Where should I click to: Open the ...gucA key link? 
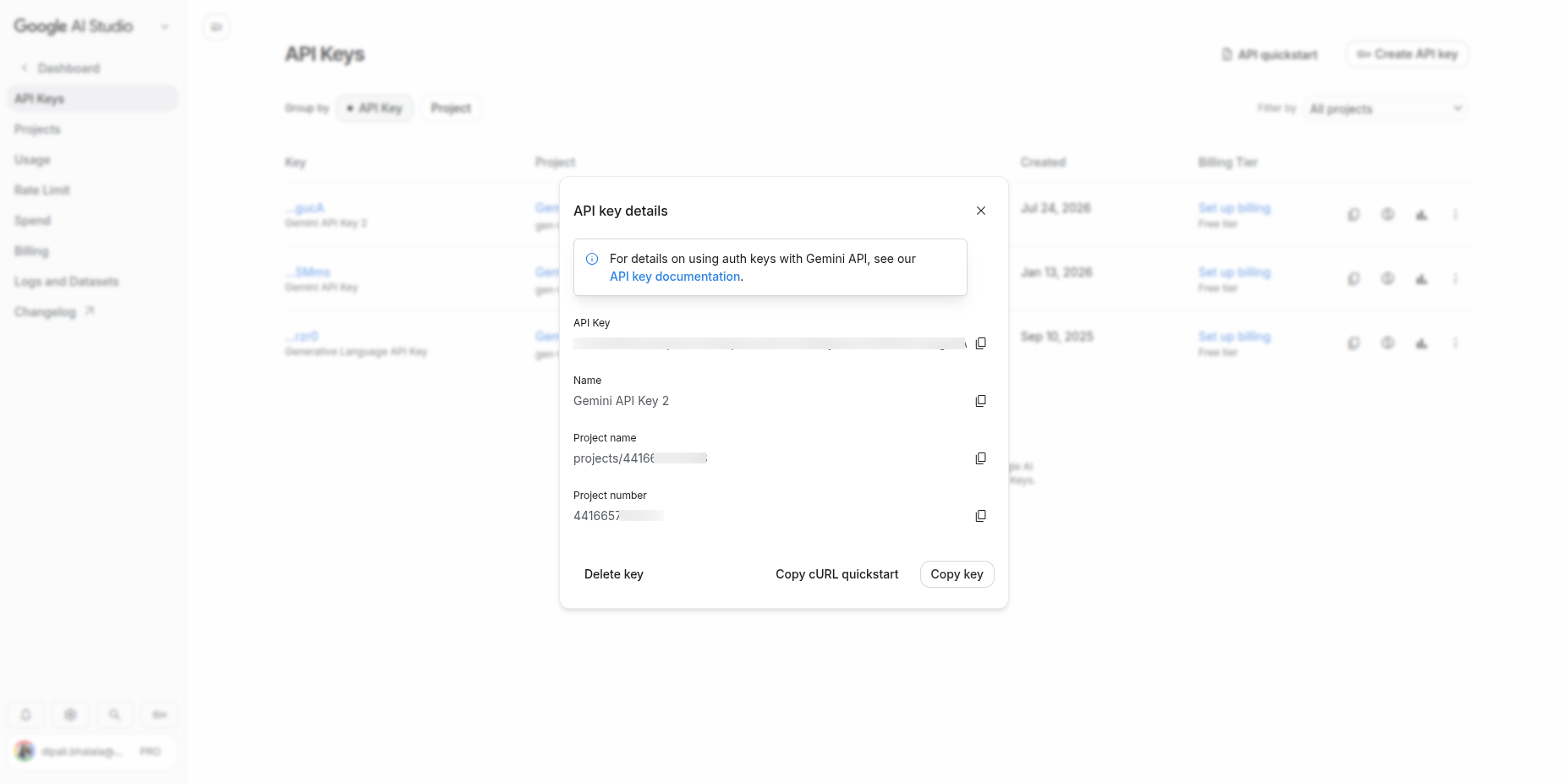click(x=304, y=208)
